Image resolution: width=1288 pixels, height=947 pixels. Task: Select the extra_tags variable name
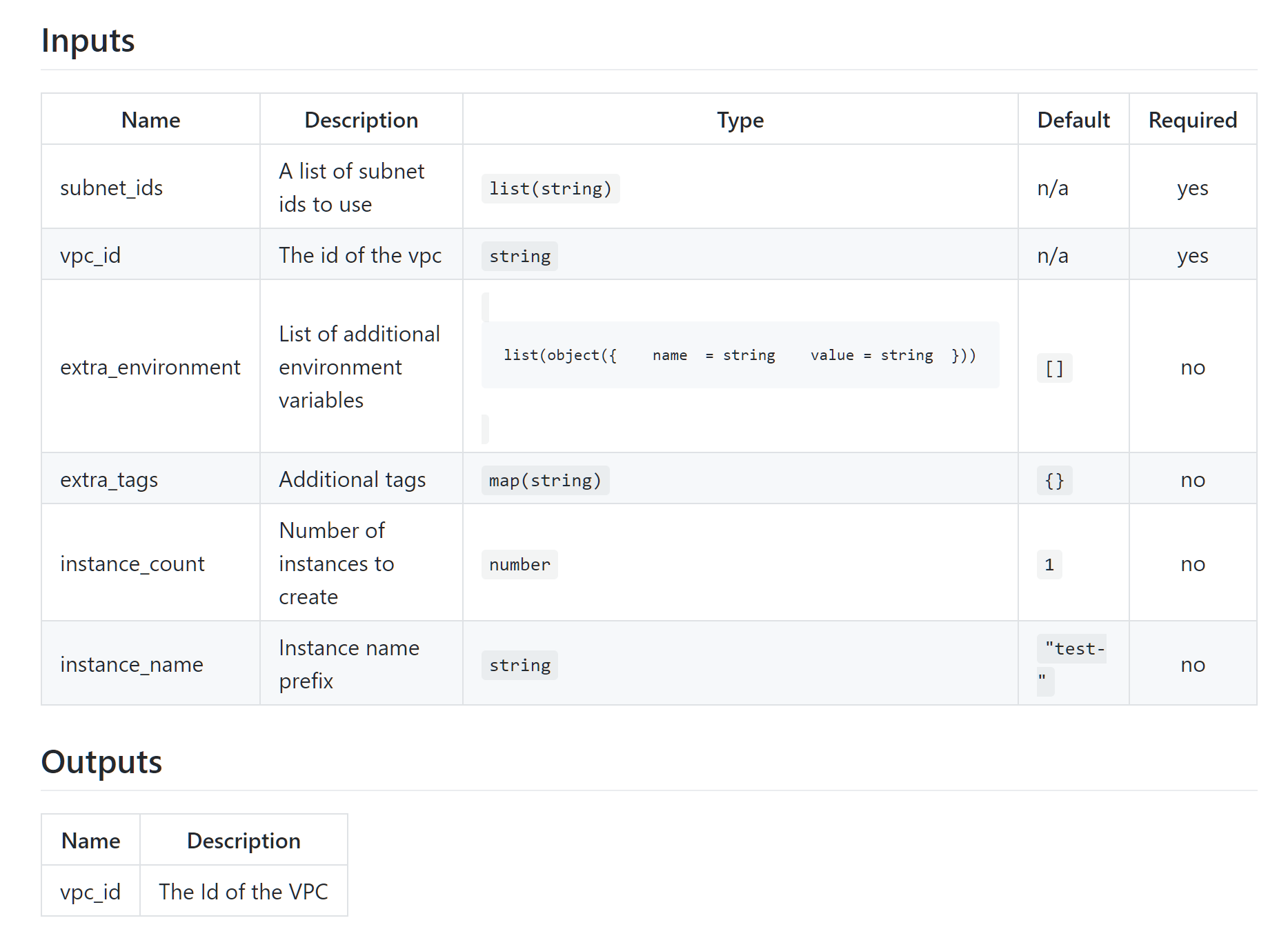point(109,479)
